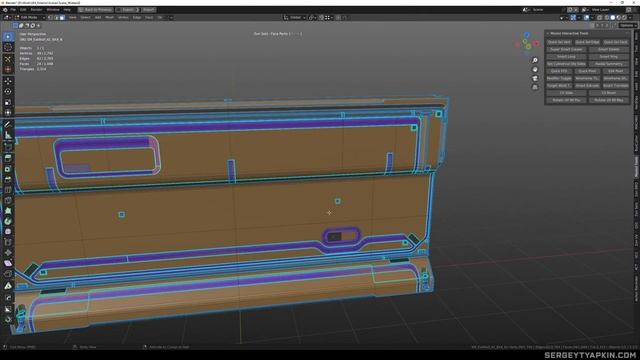Click the Super Smart Create button
The width and height of the screenshot is (640, 360).
pos(566,49)
